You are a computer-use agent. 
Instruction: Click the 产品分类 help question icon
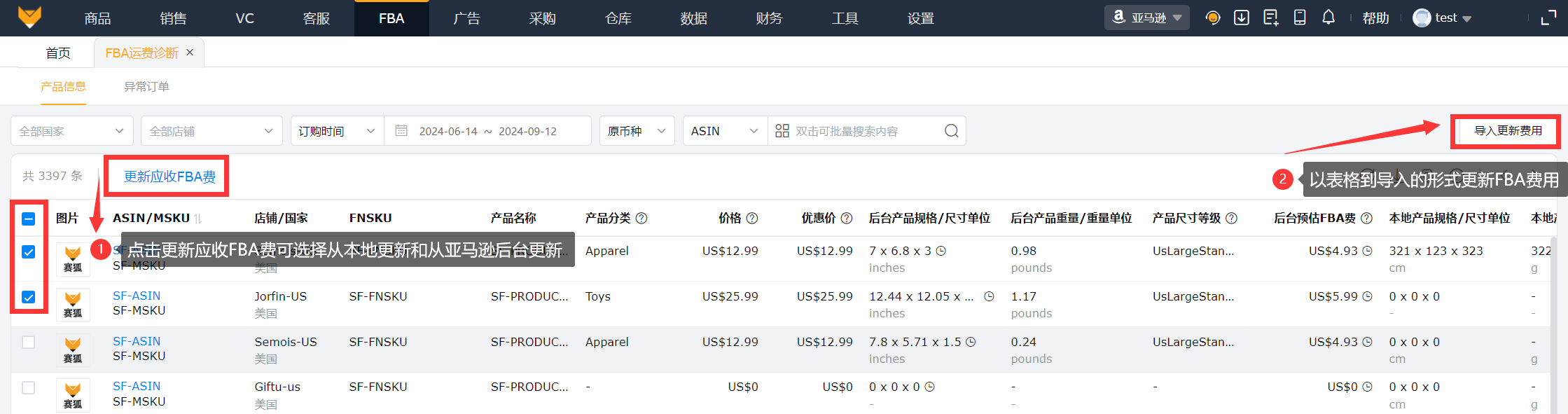coord(641,219)
